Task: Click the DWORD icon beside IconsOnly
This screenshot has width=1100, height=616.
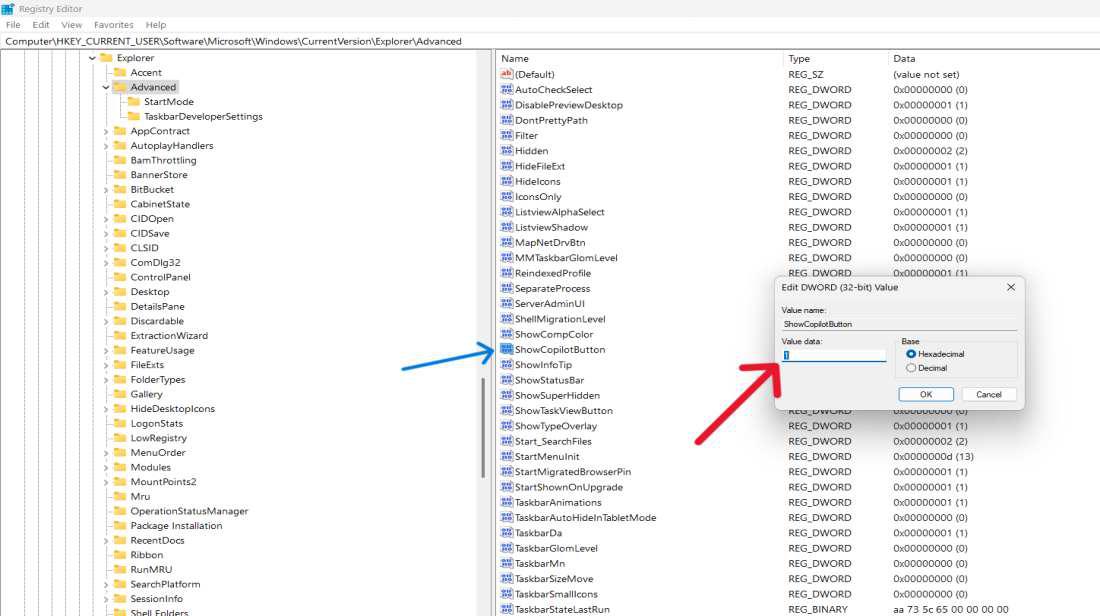Action: point(507,197)
